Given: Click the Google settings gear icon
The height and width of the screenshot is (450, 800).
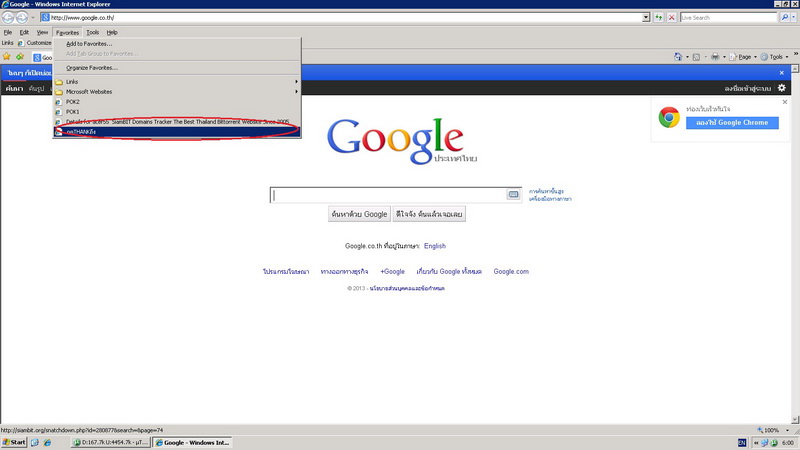Looking at the screenshot, I should pos(782,88).
